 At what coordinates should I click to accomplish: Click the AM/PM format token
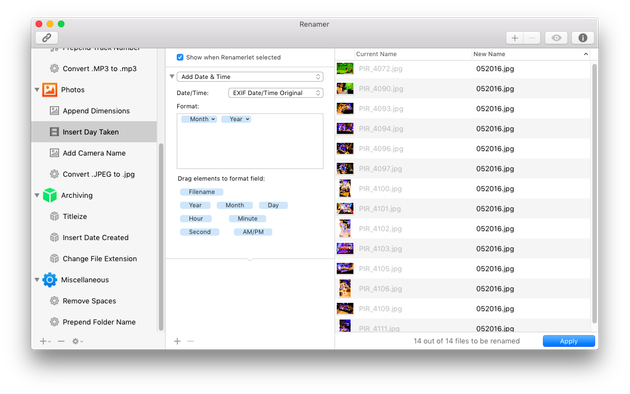[x=253, y=232]
